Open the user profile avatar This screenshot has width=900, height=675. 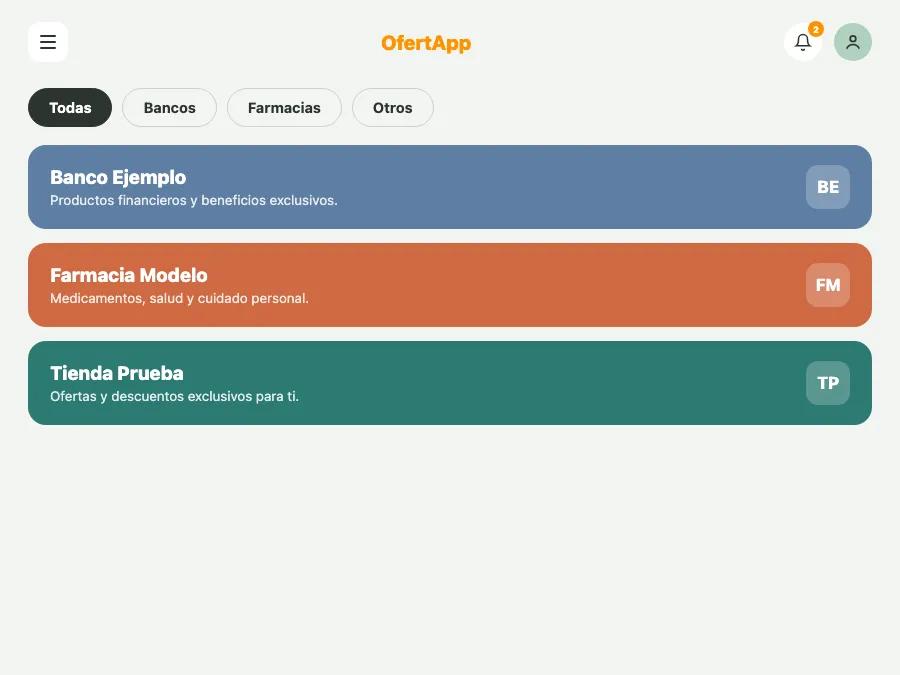pos(852,42)
